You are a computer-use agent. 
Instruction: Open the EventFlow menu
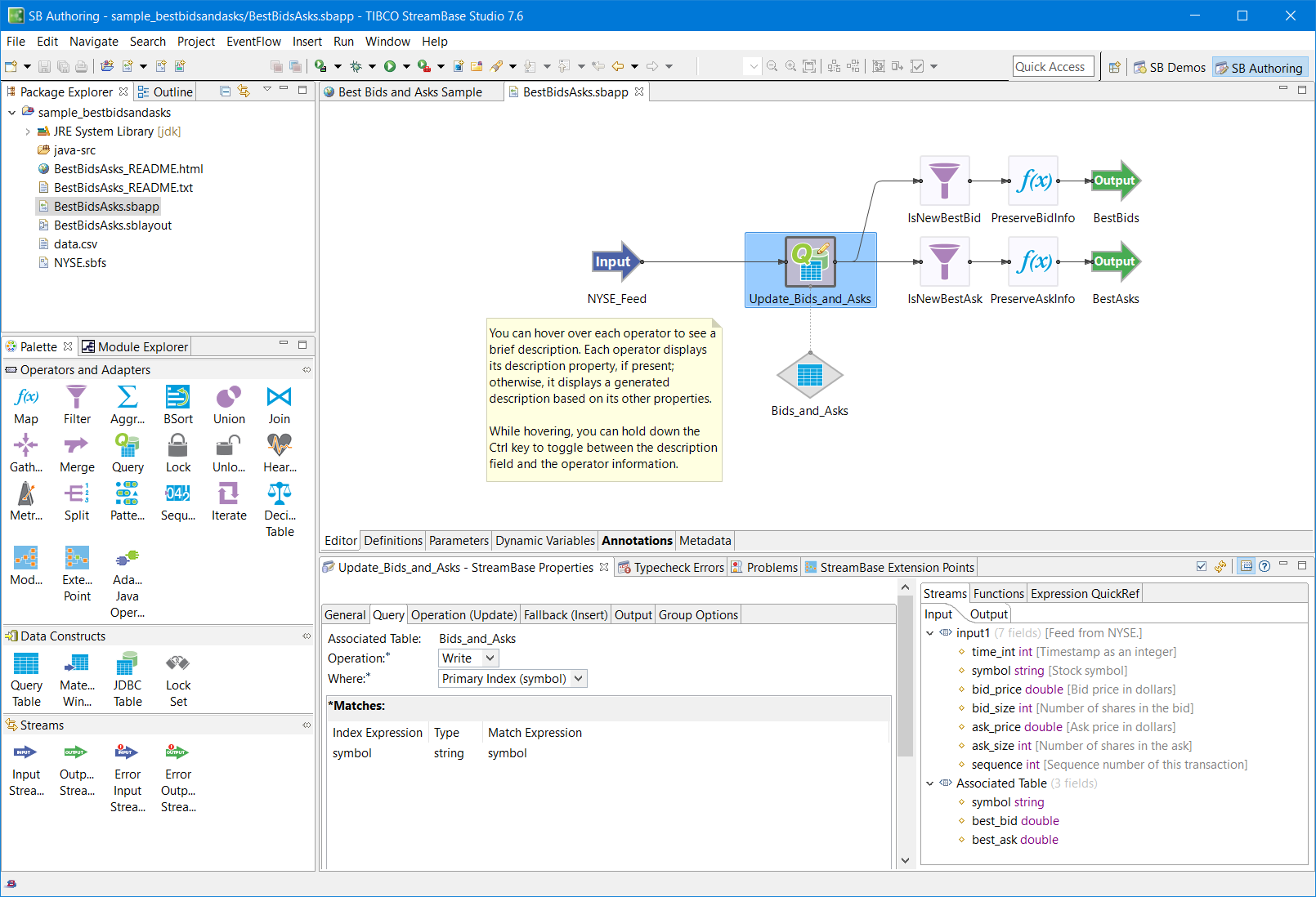tap(253, 42)
